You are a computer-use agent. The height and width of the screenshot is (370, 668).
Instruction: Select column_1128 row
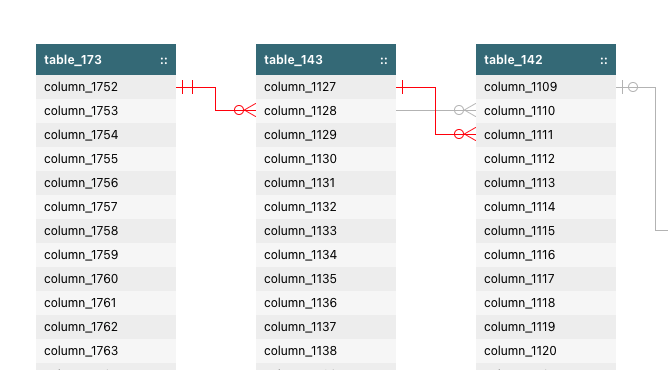[326, 111]
